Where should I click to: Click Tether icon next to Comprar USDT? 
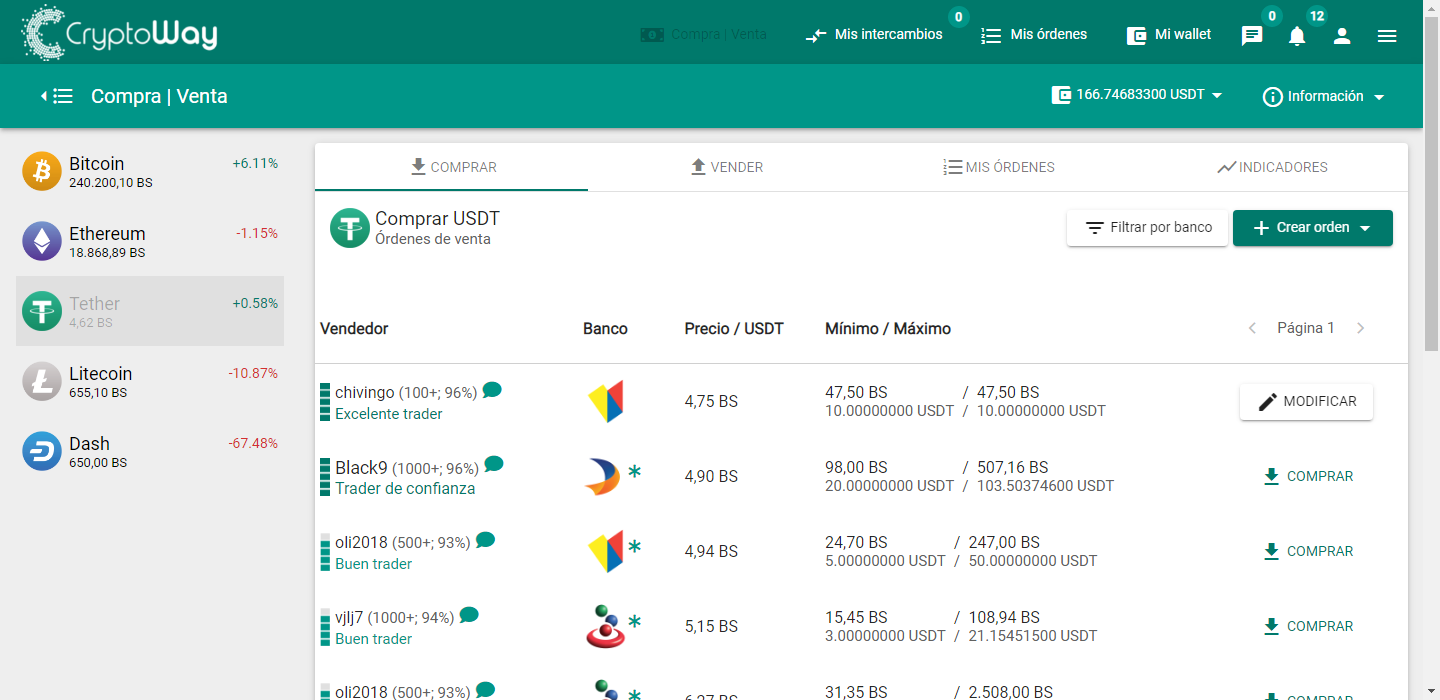pos(350,228)
